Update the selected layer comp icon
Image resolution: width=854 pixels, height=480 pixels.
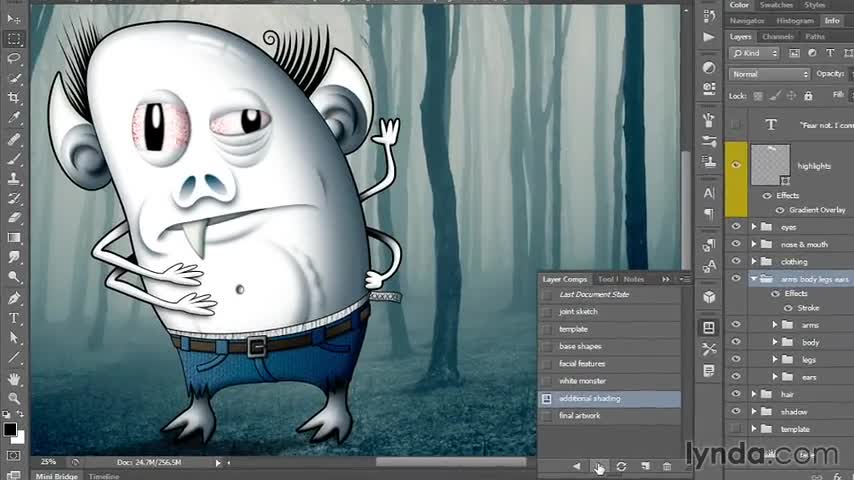click(621, 466)
